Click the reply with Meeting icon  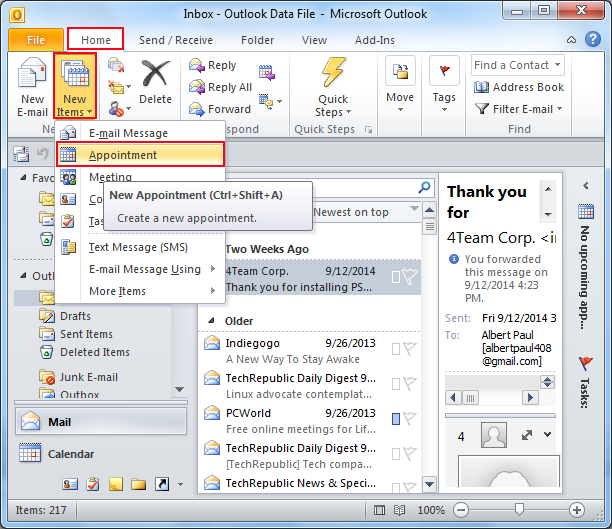[267, 73]
